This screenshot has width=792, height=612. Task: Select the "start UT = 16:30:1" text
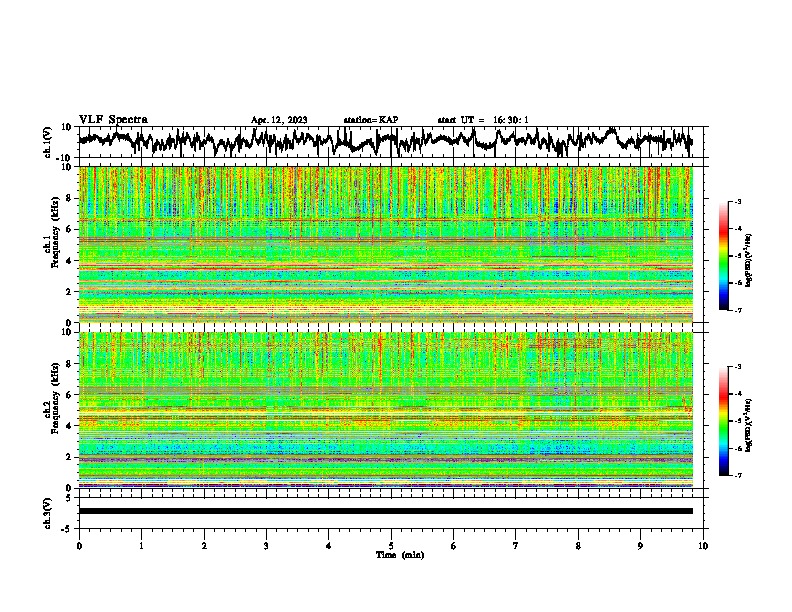[x=483, y=120]
